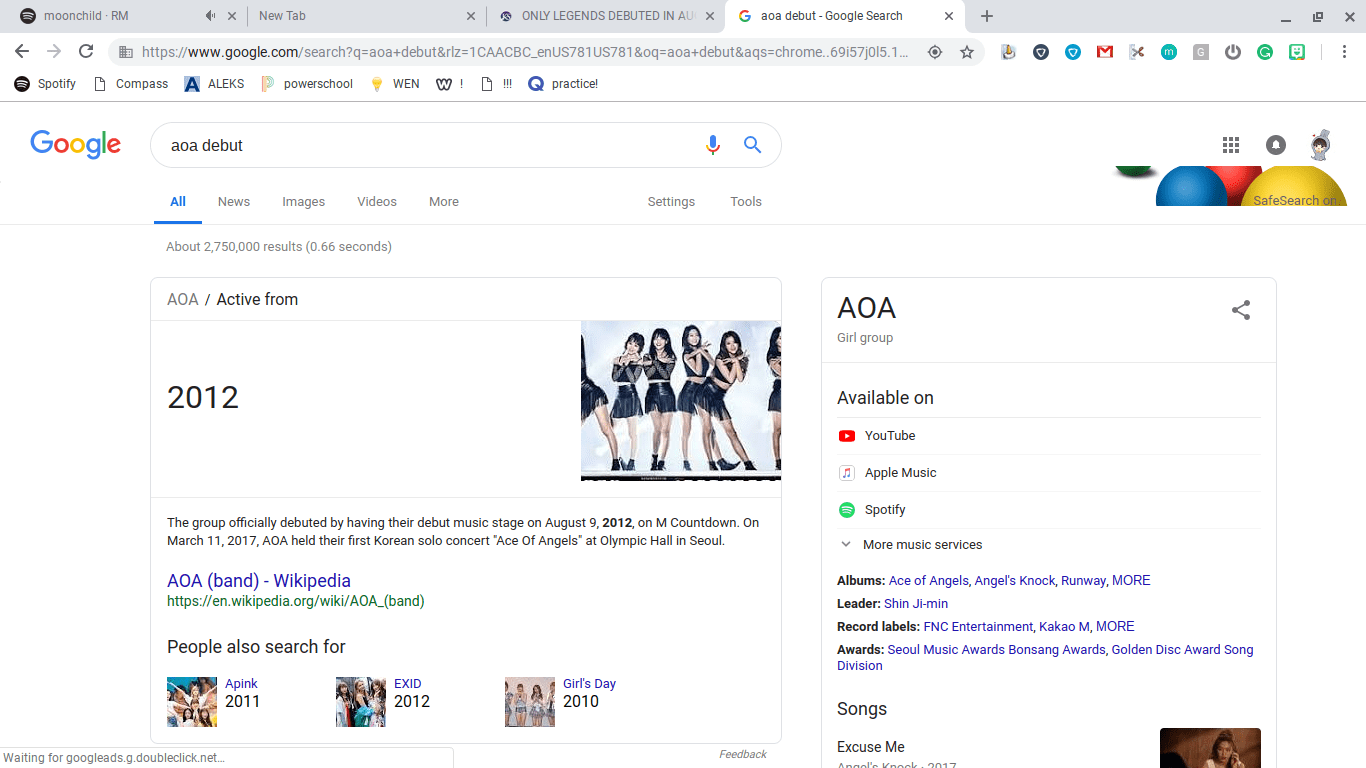This screenshot has width=1366, height=768.
Task: Mute the moonchild tab audio icon
Action: point(210,16)
